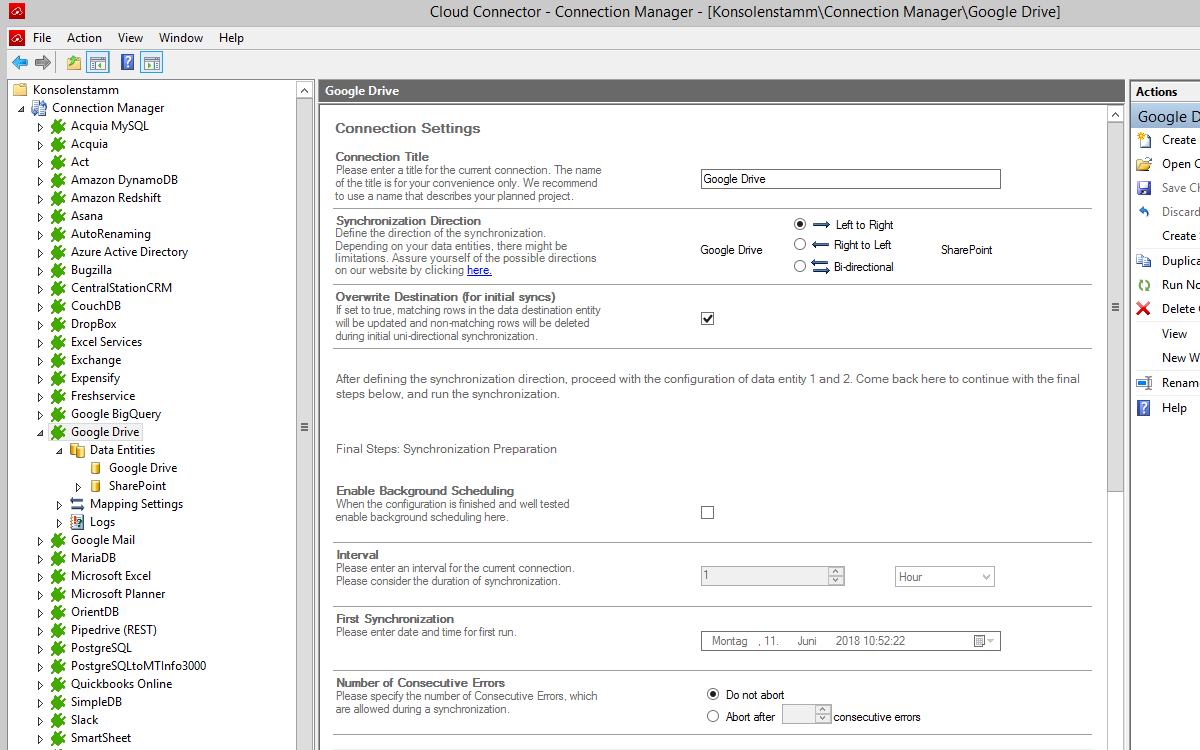
Task: Click the "here." link for sync directions
Action: click(x=479, y=270)
